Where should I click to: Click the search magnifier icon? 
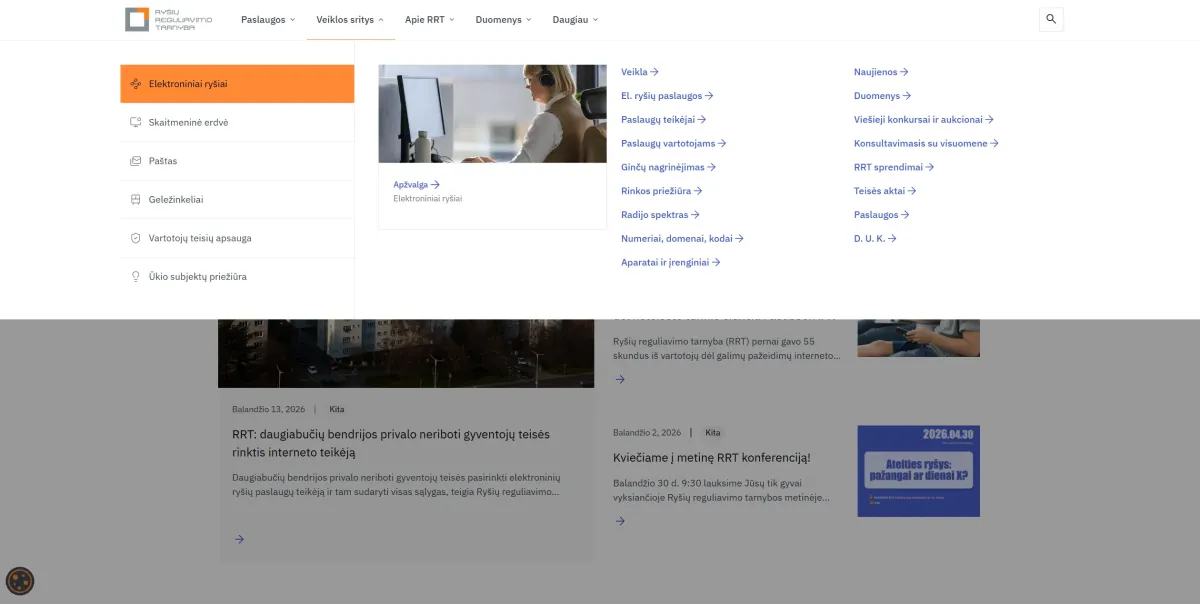click(1051, 19)
